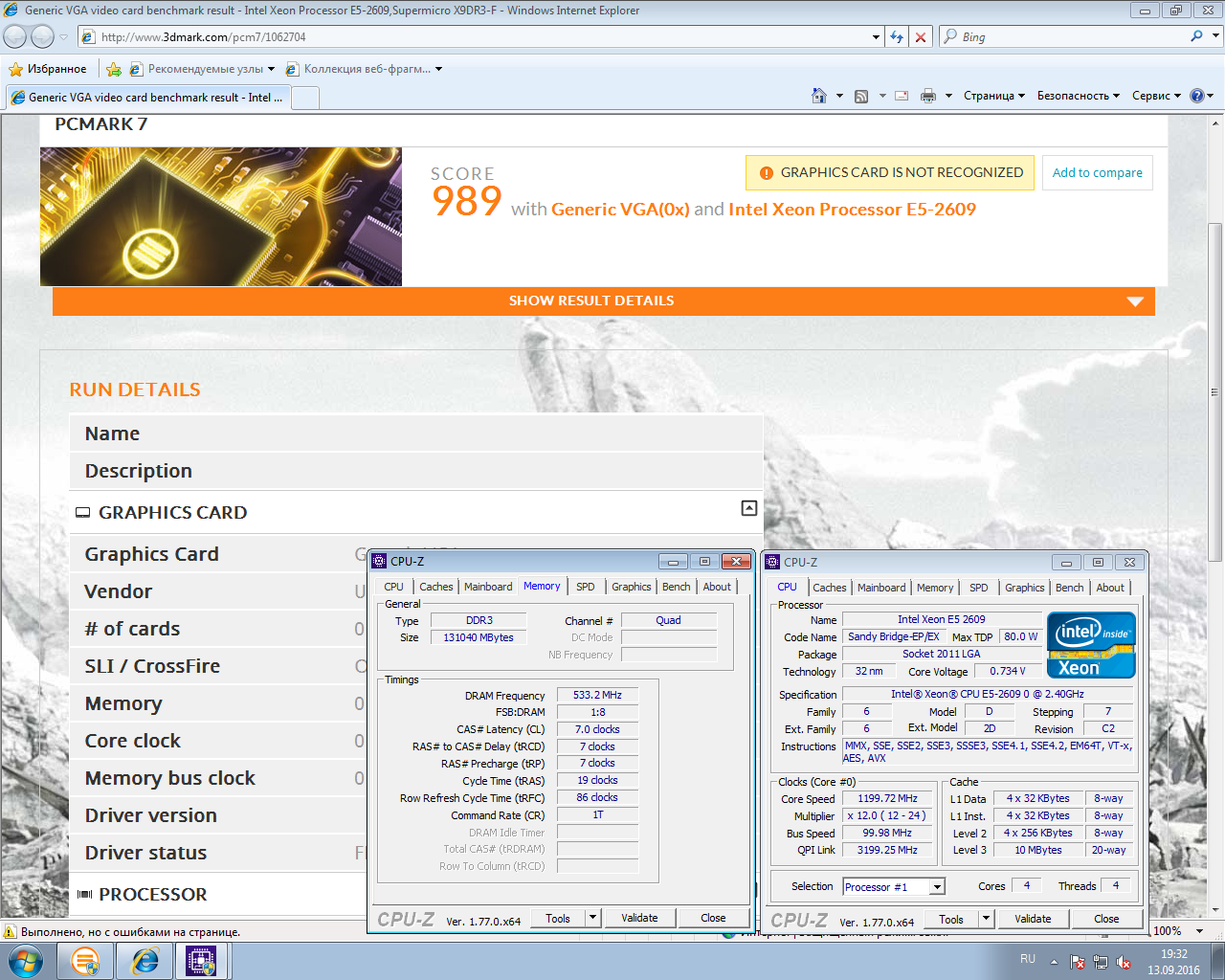This screenshot has width=1225, height=980.
Task: Click Intel Xeon Processor E5-2609 link
Action: coord(852,210)
